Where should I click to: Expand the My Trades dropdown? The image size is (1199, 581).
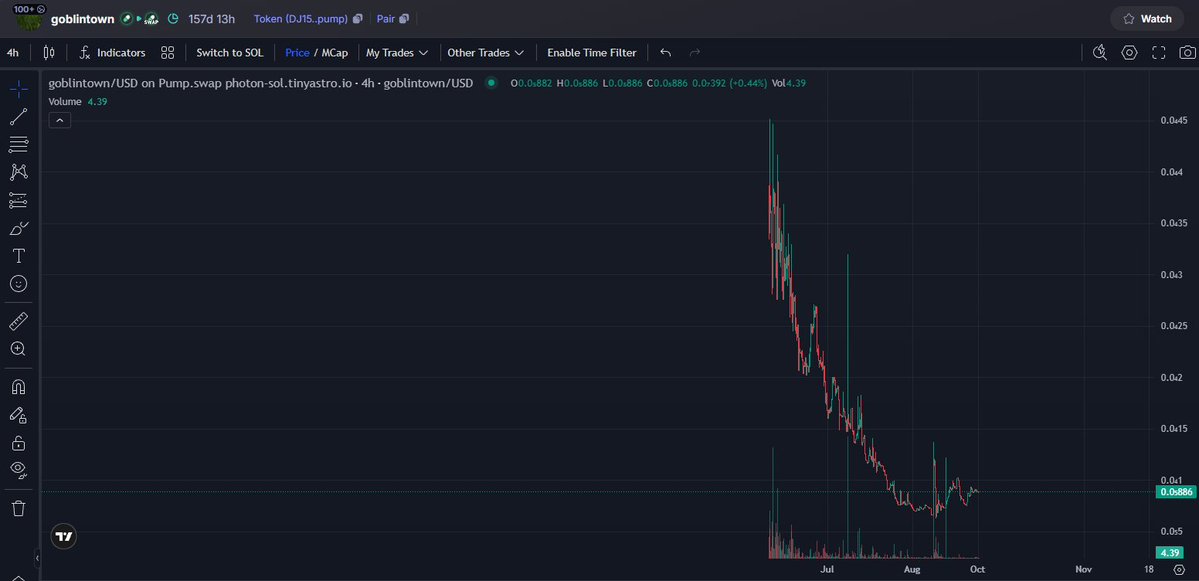point(396,53)
